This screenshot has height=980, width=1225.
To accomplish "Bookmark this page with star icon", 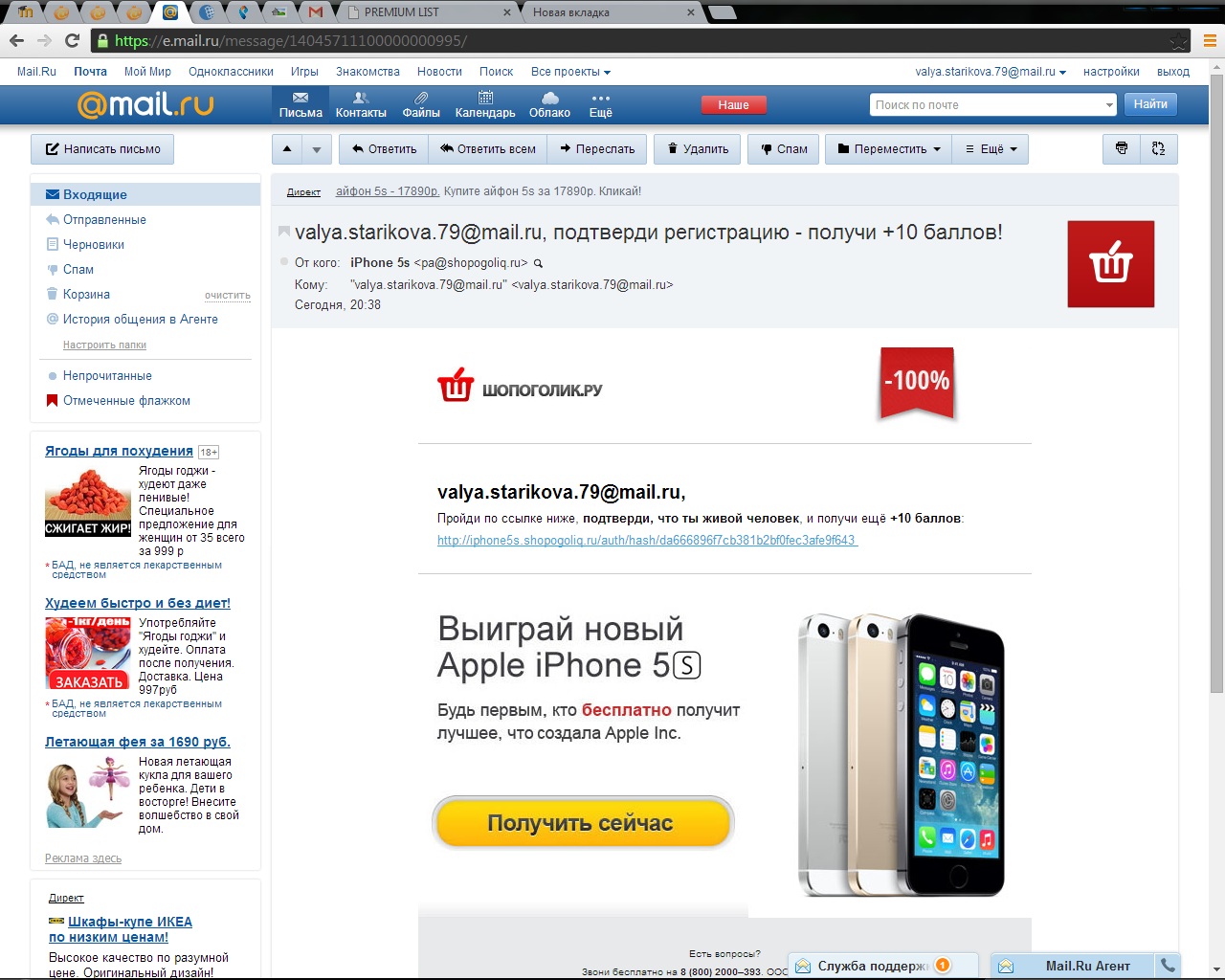I will click(1178, 41).
